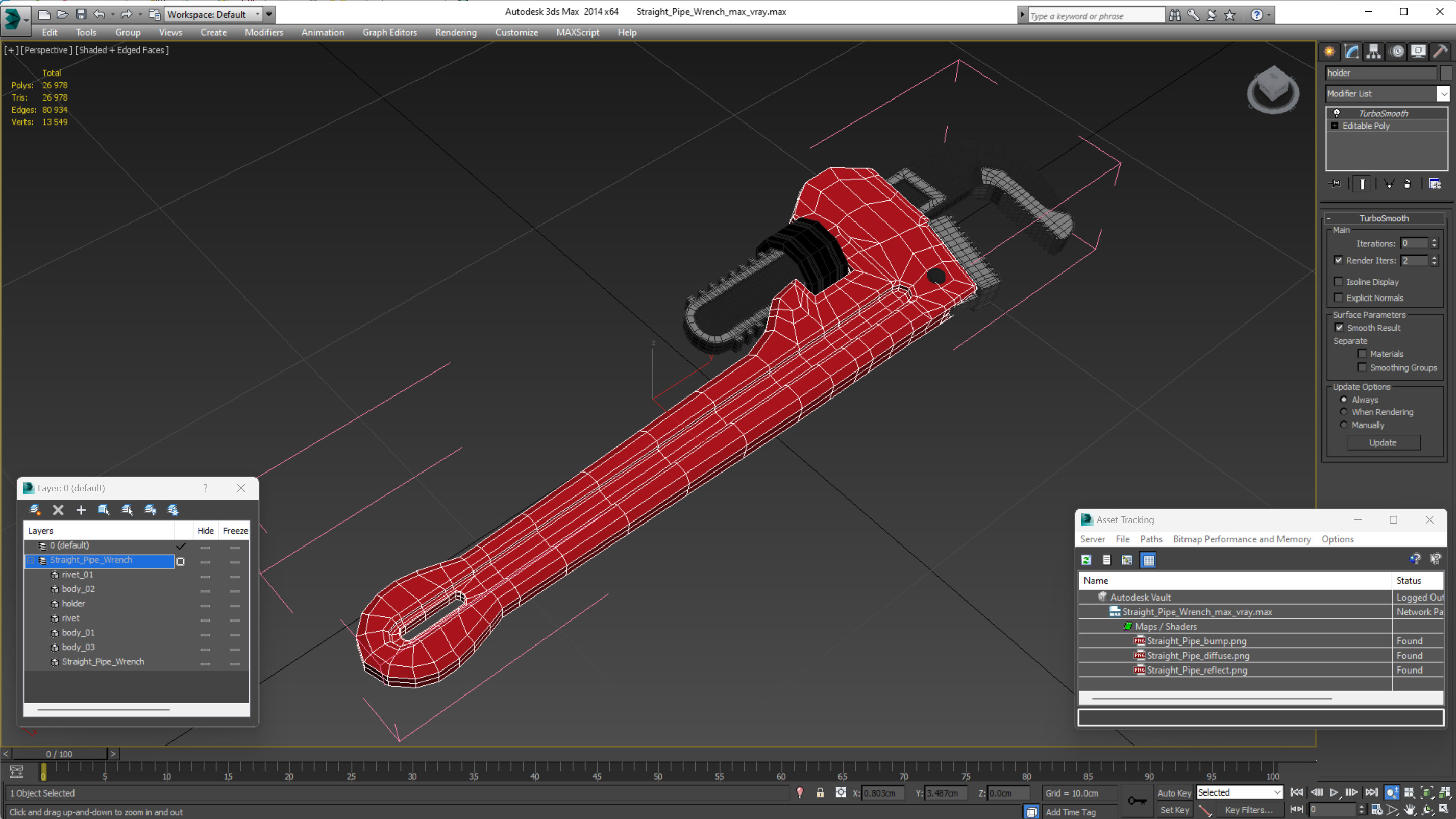This screenshot has height=819, width=1456.
Task: Add selected objects to layer icon
Action: [81, 510]
